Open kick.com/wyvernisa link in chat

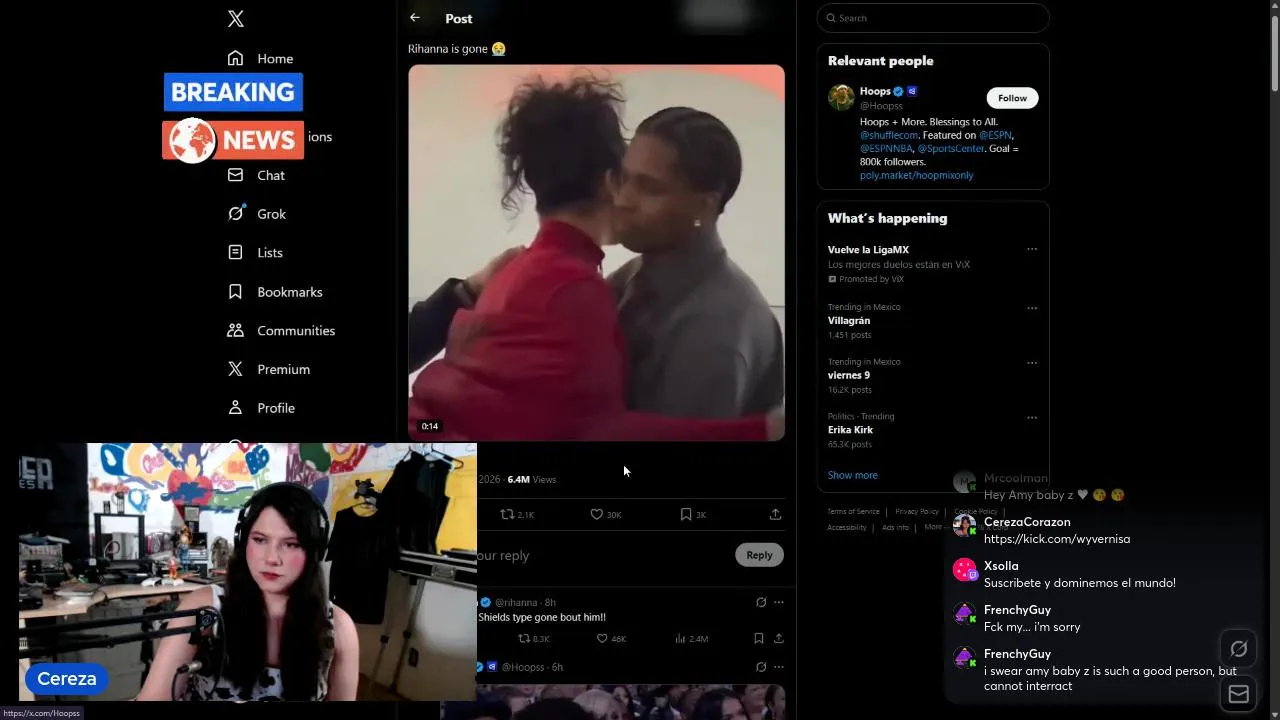(1057, 539)
